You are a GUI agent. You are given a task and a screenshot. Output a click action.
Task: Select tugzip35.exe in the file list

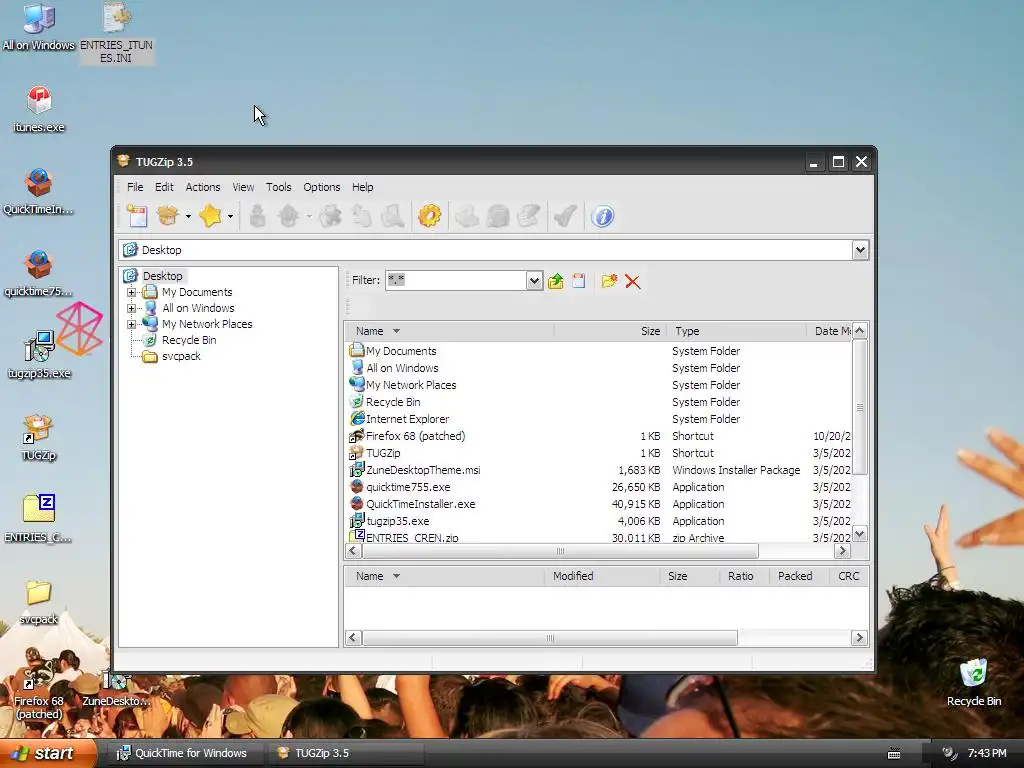point(397,521)
